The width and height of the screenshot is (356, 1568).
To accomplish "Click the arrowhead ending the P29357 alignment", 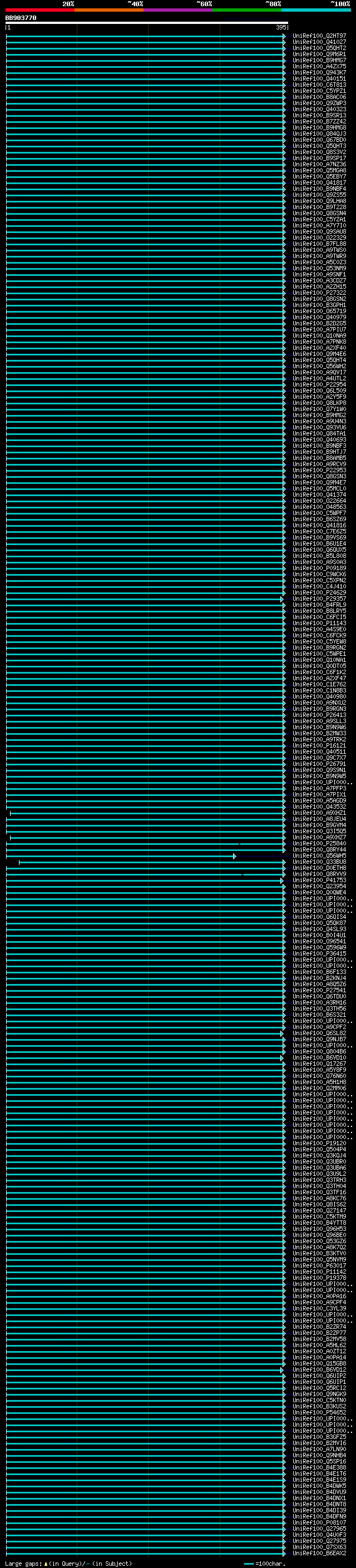I will [282, 599].
